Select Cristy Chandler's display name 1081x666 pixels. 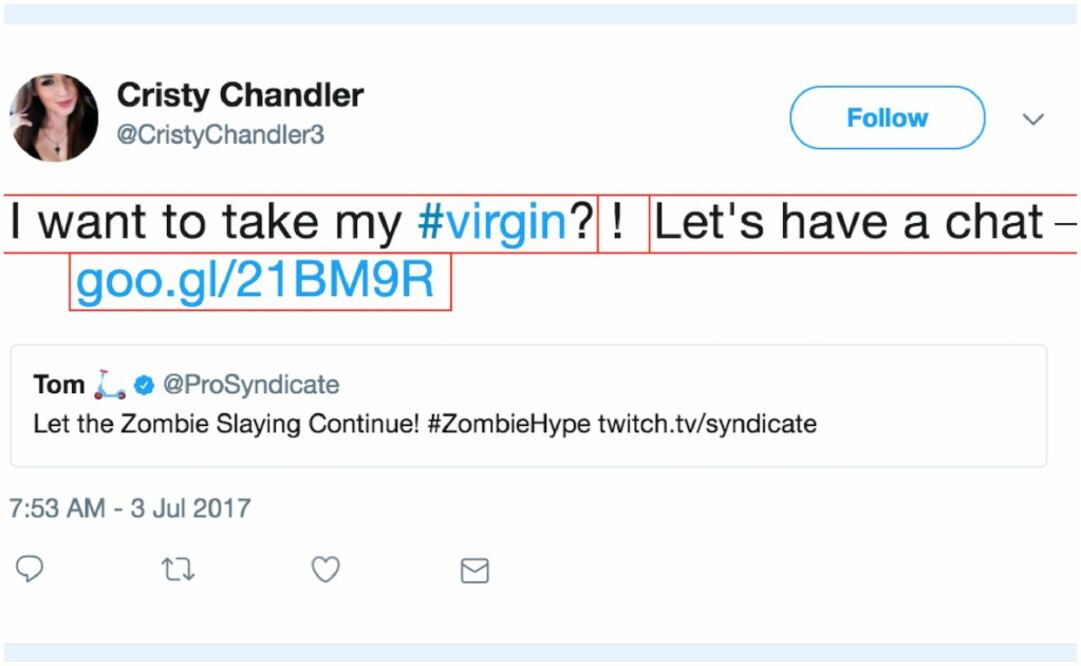pos(240,94)
